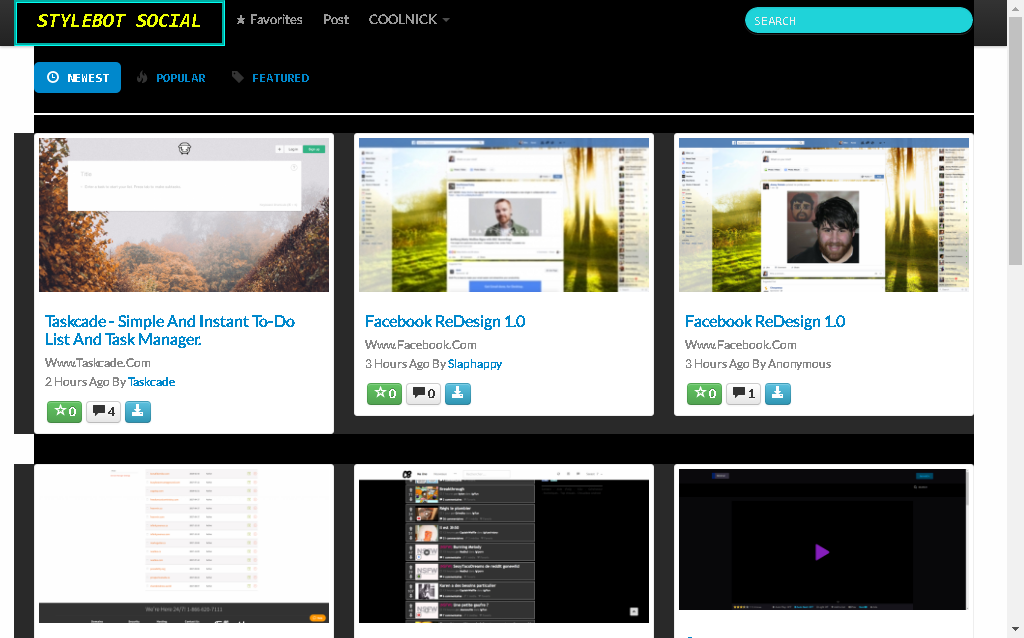Image resolution: width=1024 pixels, height=638 pixels.
Task: Download the Taskcade style
Action: (x=138, y=411)
